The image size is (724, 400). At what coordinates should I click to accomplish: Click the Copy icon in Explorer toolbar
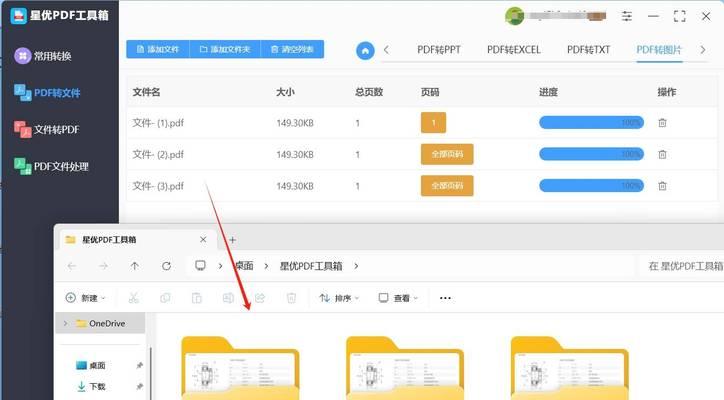[x=165, y=298]
